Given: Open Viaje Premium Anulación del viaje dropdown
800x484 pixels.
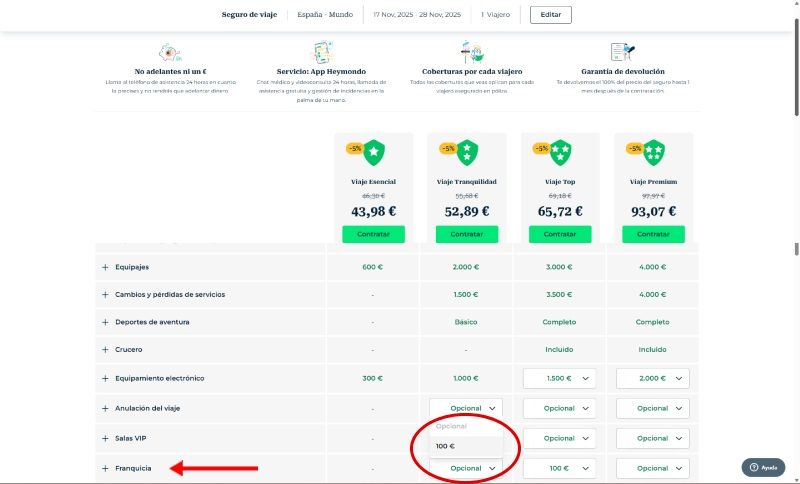Looking at the screenshot, I should point(653,408).
